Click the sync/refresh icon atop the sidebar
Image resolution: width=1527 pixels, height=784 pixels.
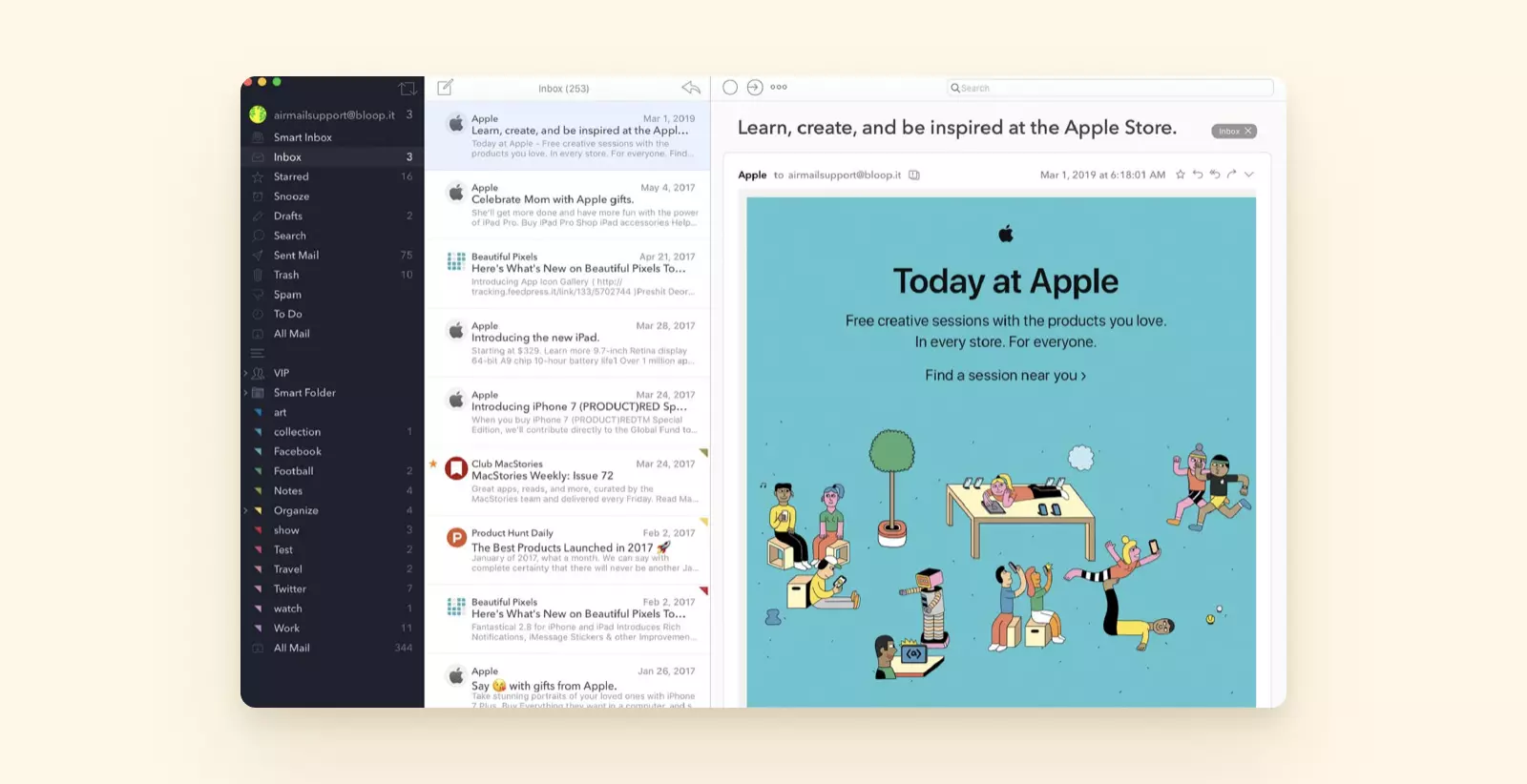tap(408, 88)
